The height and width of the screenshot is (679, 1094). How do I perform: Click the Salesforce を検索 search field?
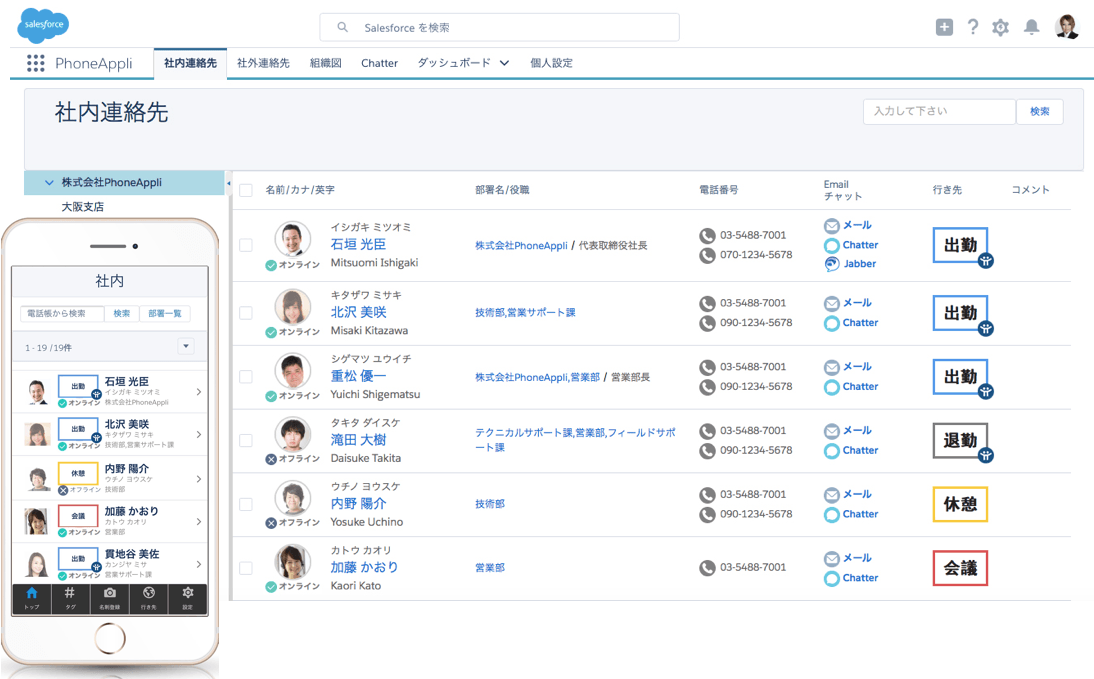click(x=500, y=28)
